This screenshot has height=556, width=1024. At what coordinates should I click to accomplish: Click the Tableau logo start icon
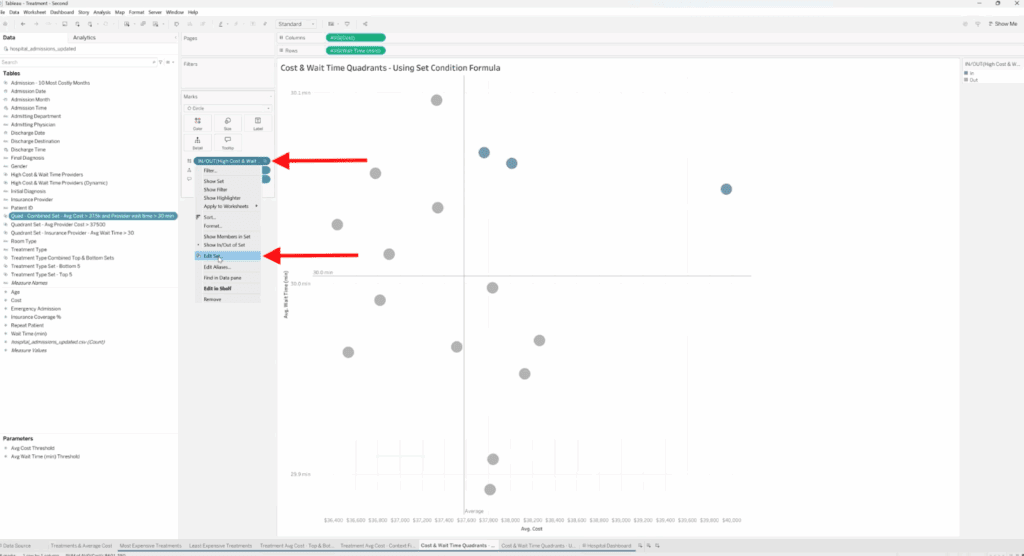5,24
